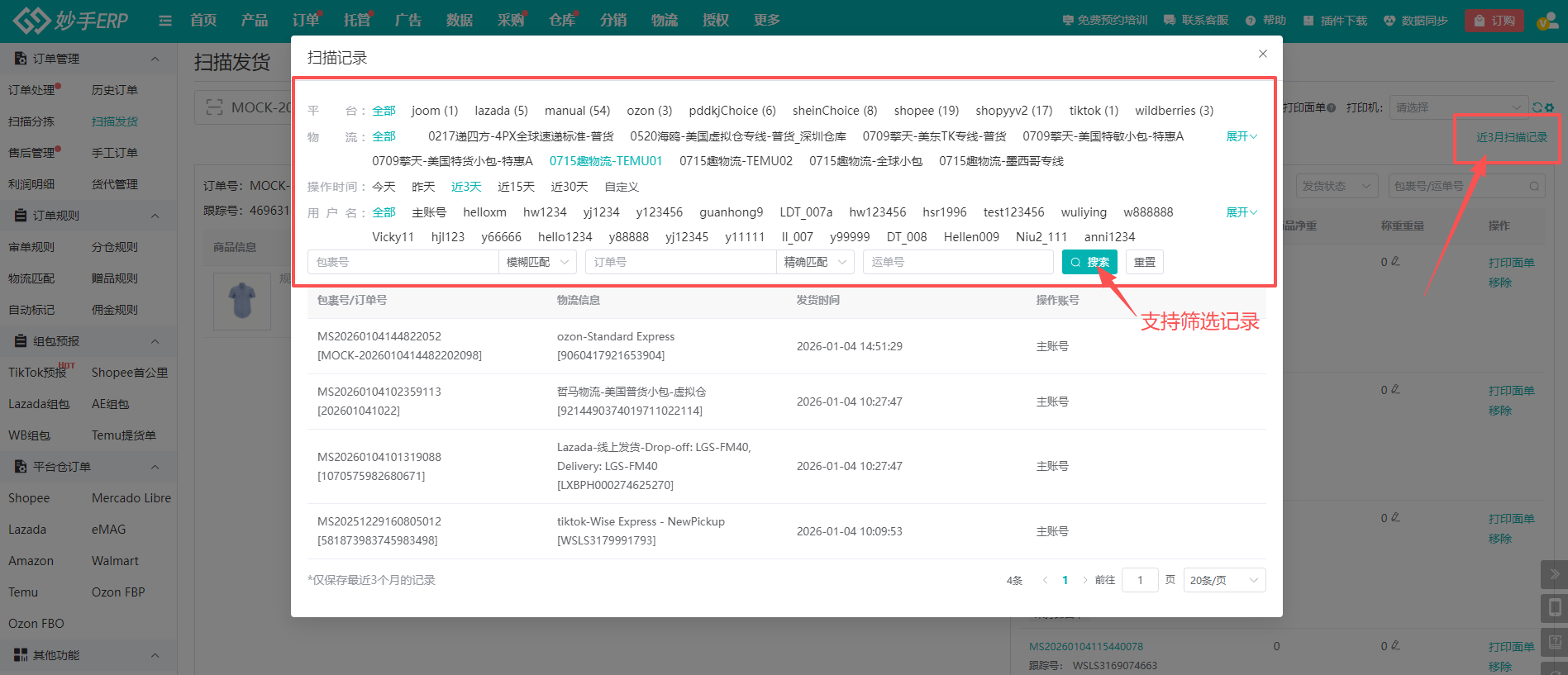Open the 模糊匹配 match type dropdown

pos(538,262)
